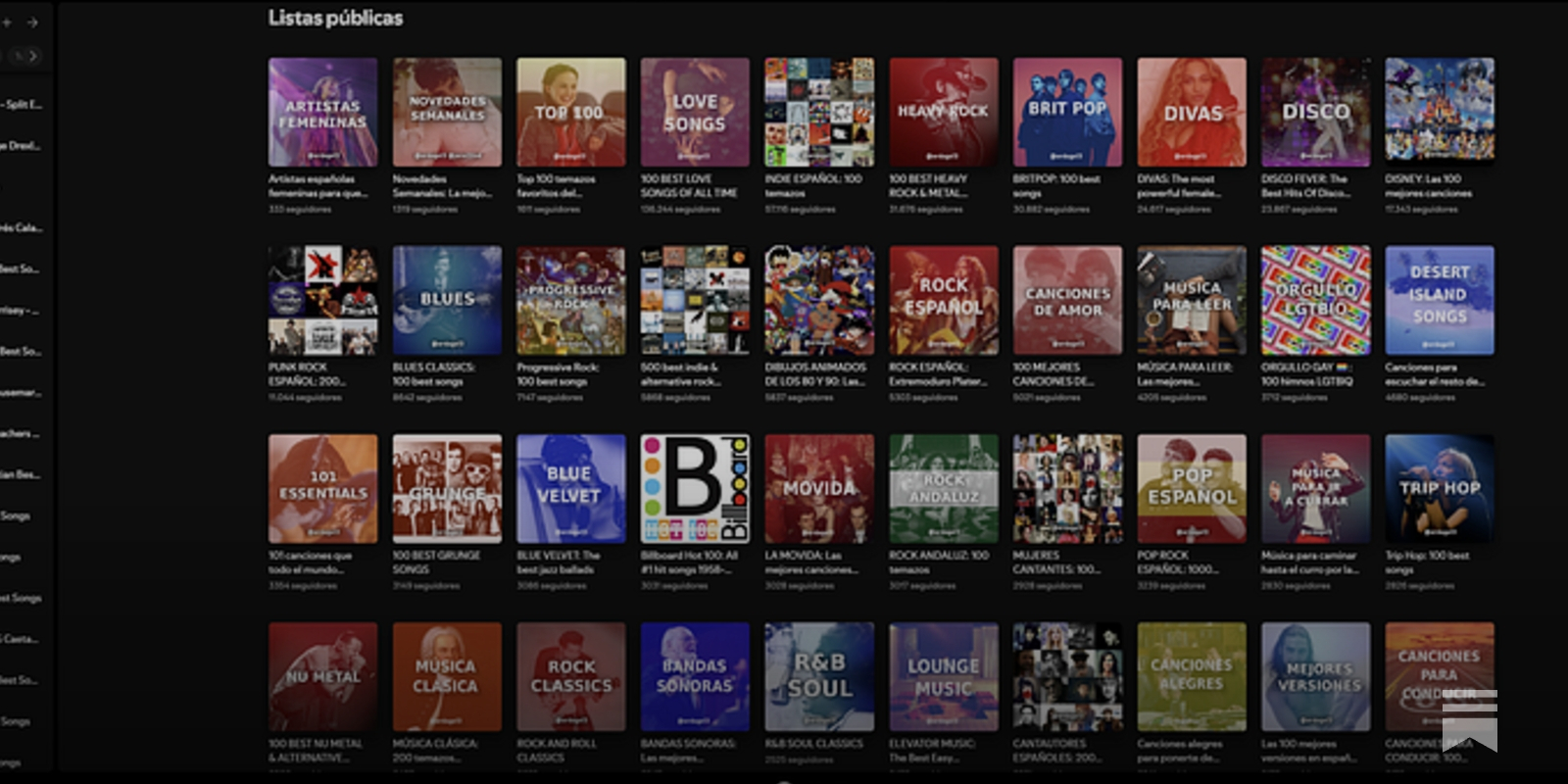Viewport: 1568px width, 784px height.
Task: Open the Música para Leer playlist cover
Action: [1192, 300]
